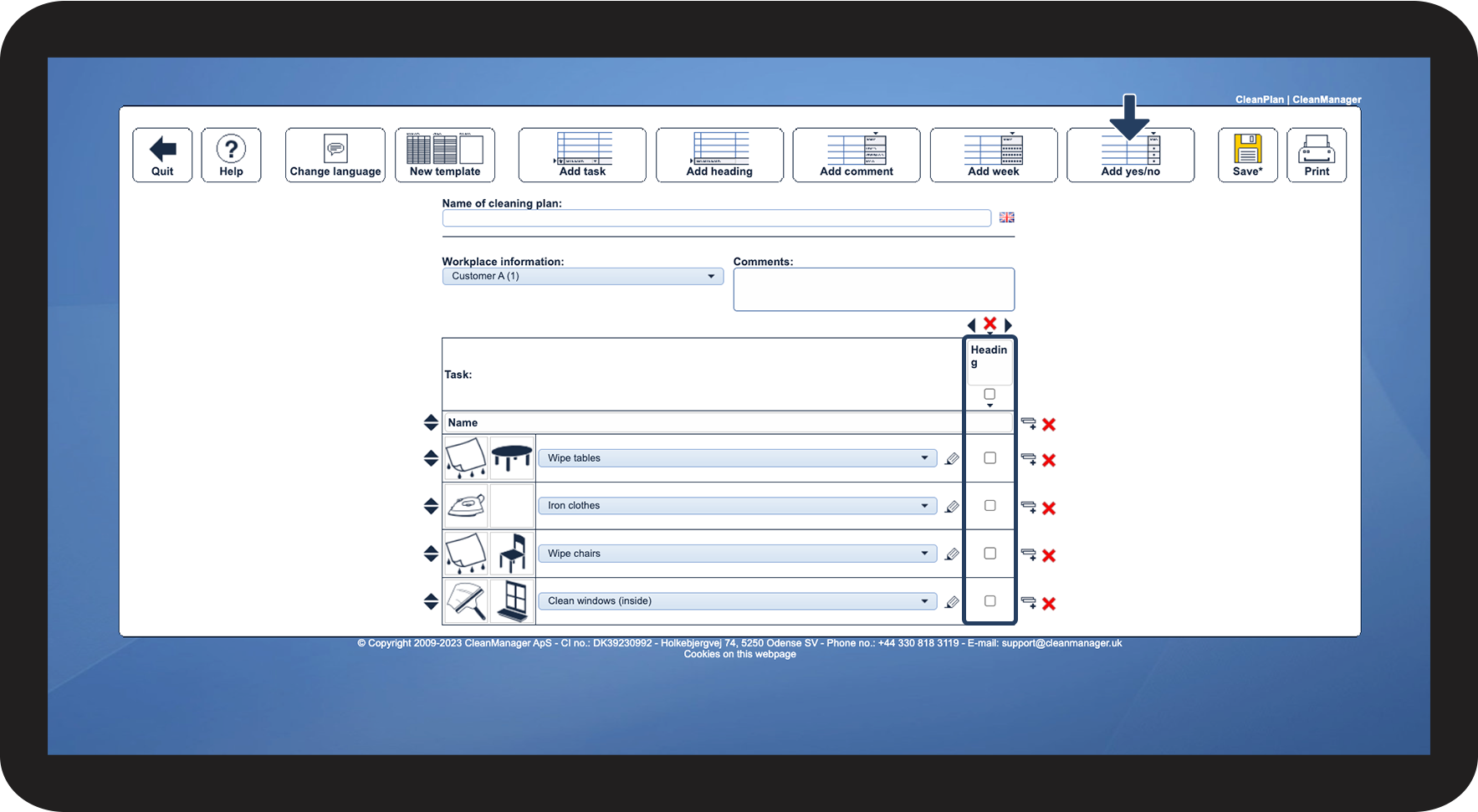Viewport: 1478px width, 812px height.
Task: Move the Heading column left with the arrow
Action: coord(971,324)
